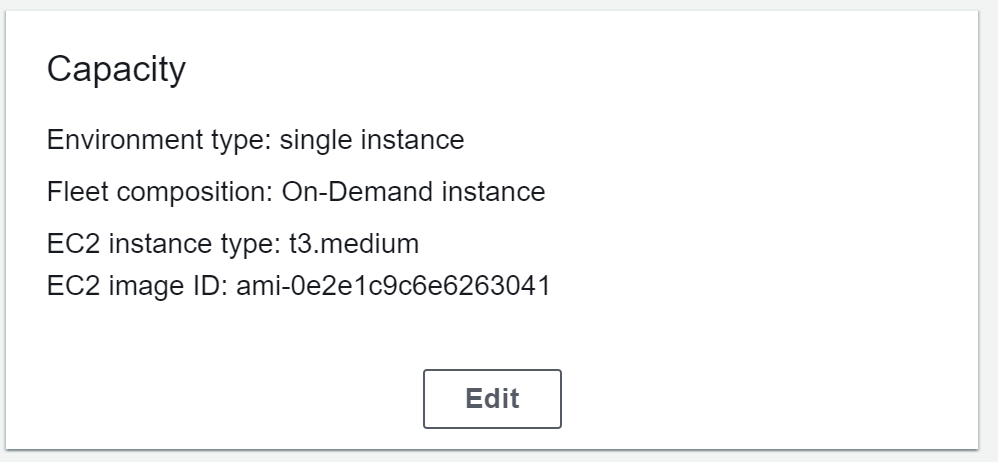998x462 pixels.
Task: Click the "EC2 image ID" label
Action: (136, 288)
